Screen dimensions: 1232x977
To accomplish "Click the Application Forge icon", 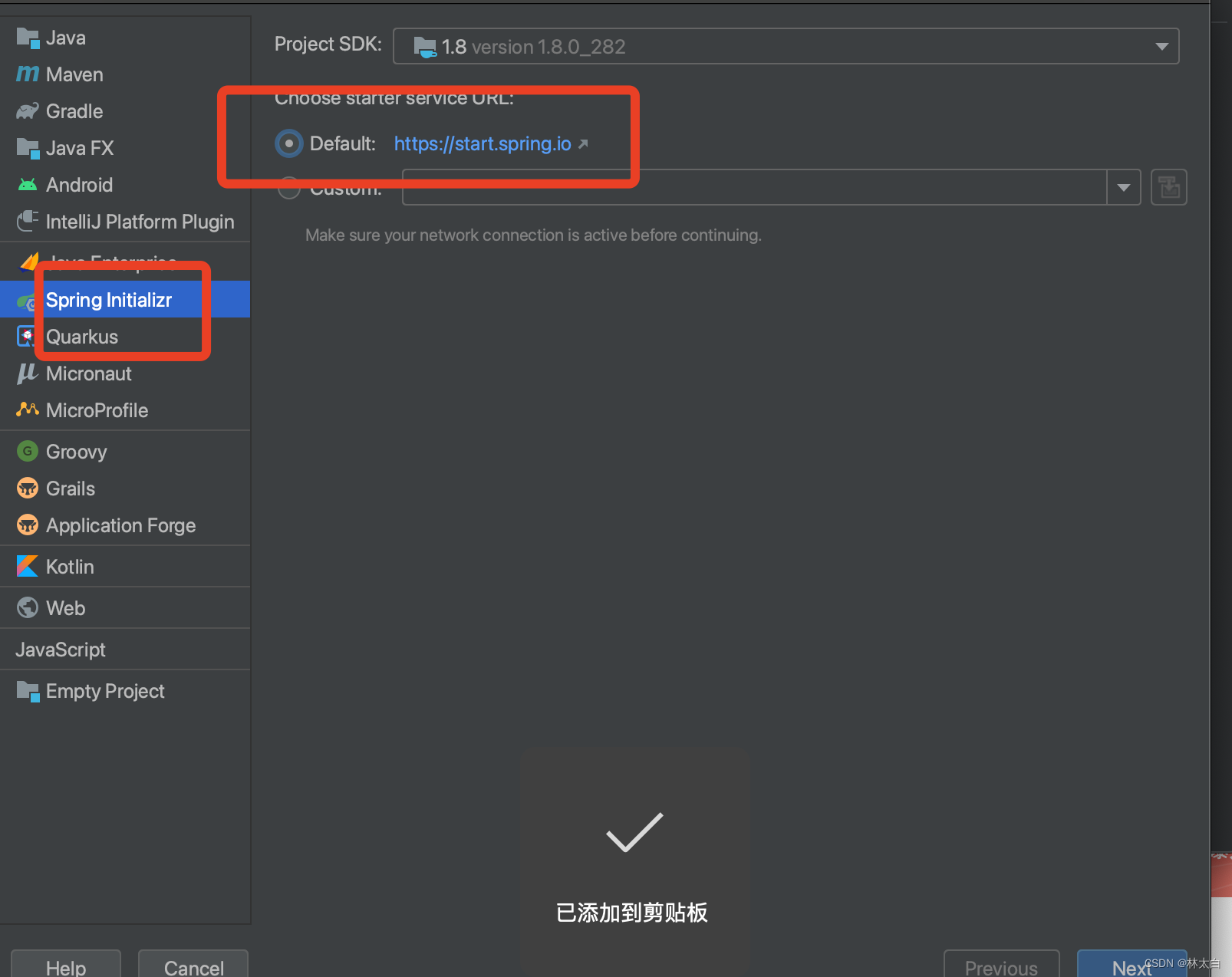I will (x=28, y=525).
